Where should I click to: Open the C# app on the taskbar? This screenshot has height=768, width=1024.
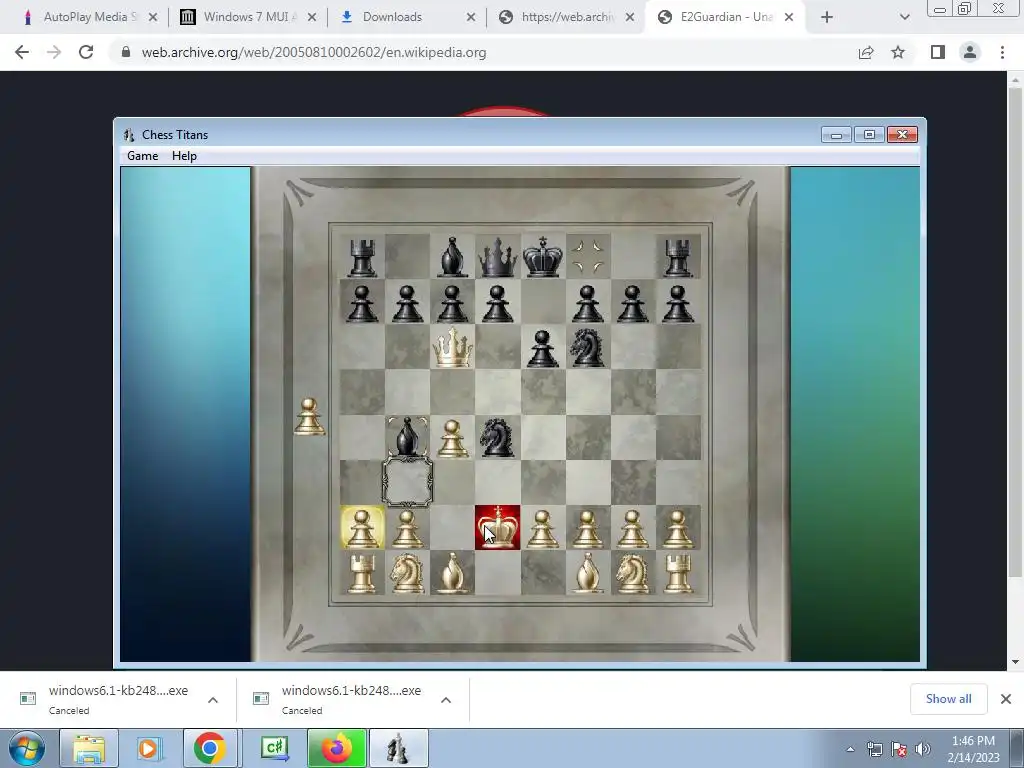coord(275,748)
